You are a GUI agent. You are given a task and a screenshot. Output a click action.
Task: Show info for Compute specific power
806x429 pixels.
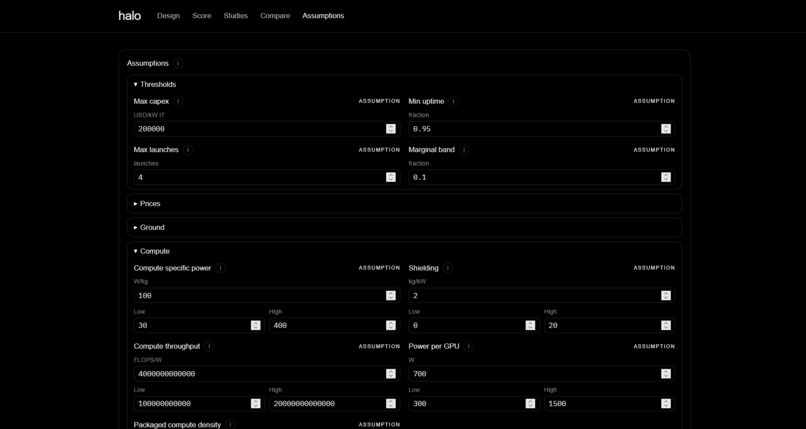coord(221,268)
